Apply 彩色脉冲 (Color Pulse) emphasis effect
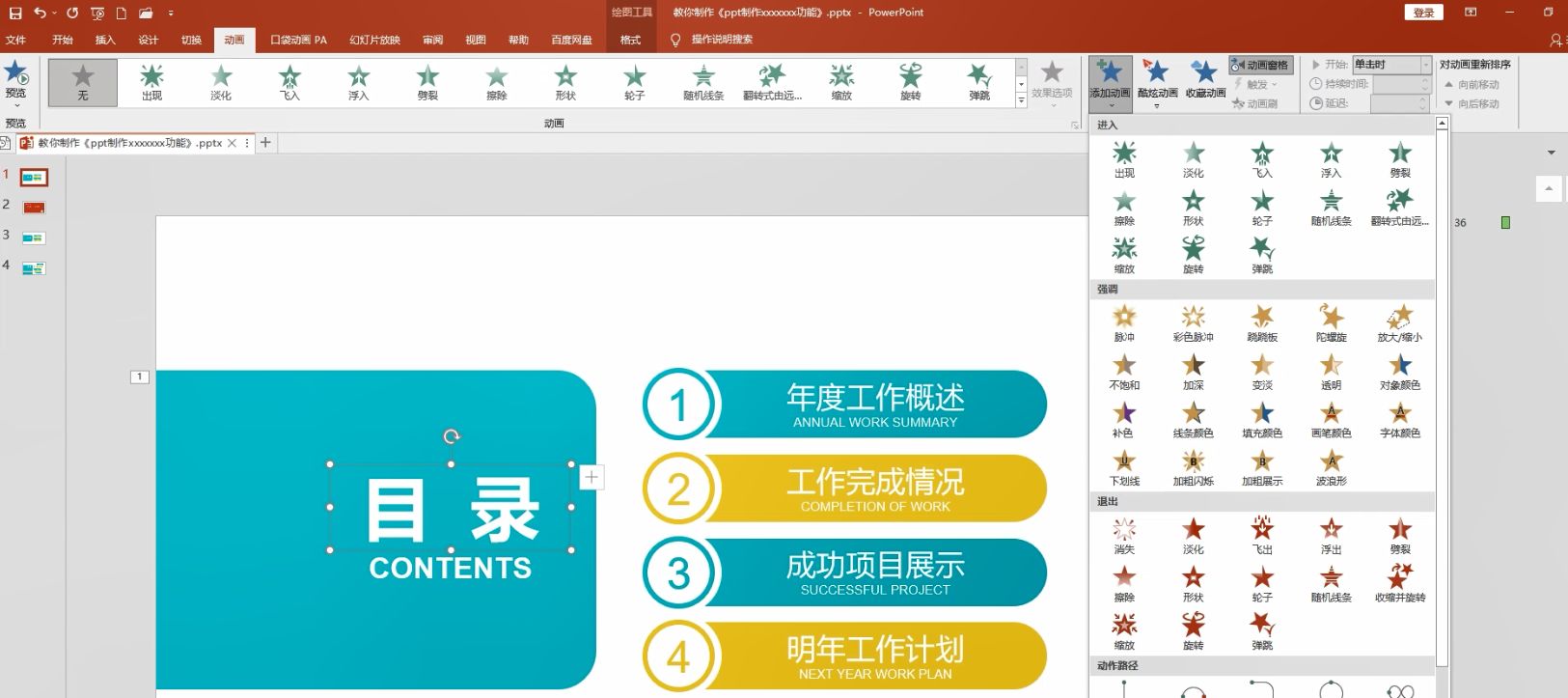1568x698 pixels. (x=1194, y=324)
